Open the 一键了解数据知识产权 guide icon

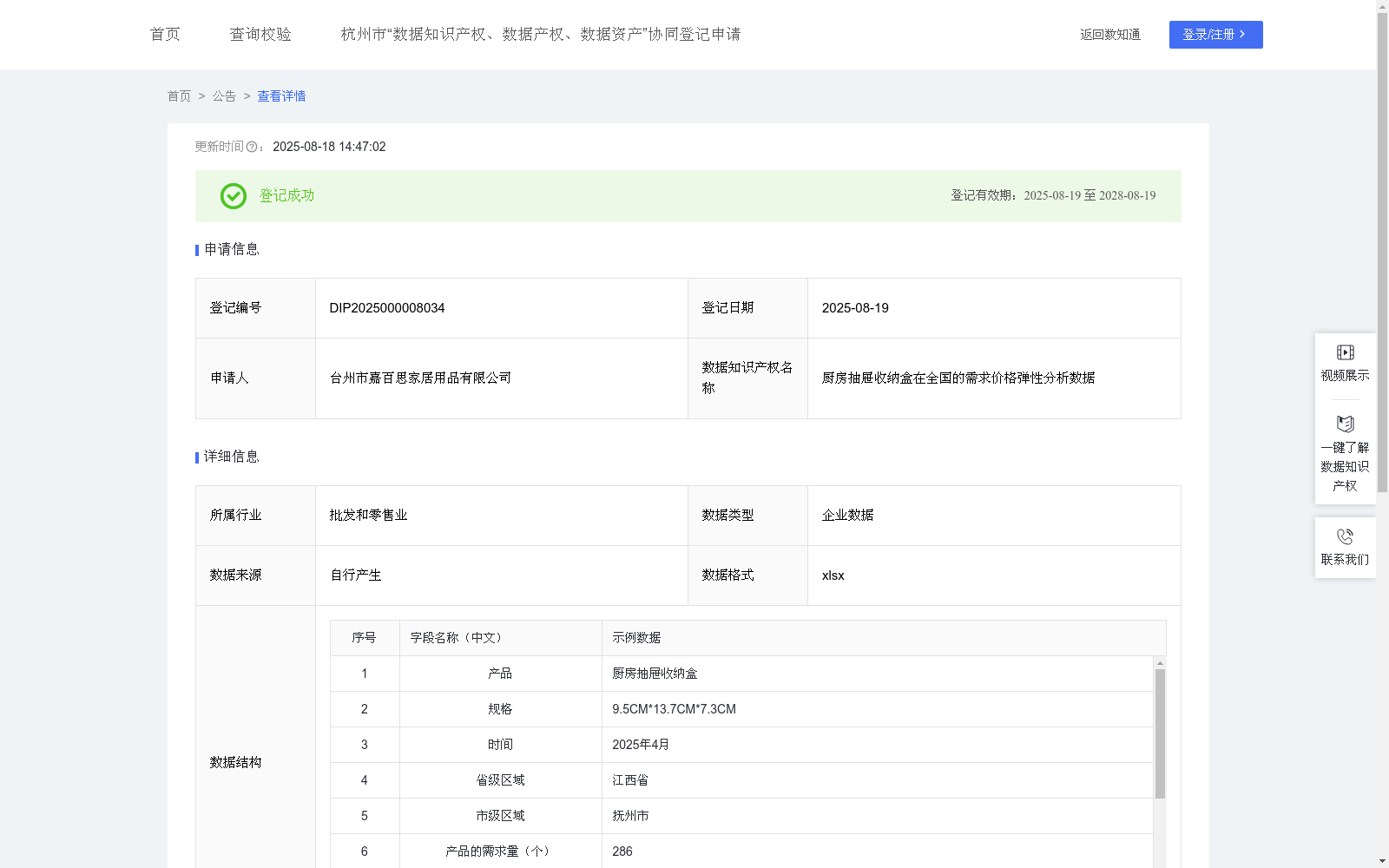point(1346,424)
